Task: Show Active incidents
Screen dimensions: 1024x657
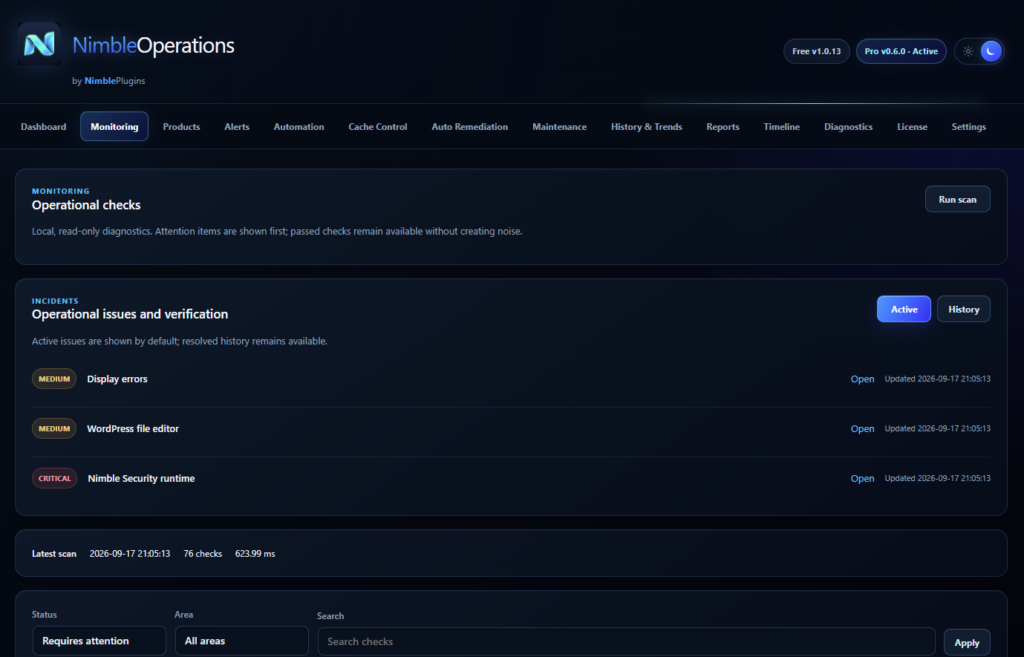Action: pos(904,309)
